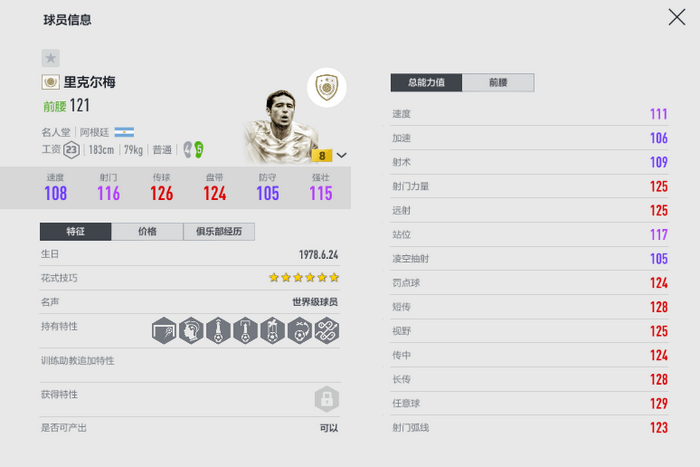Toggle stats view to 总能力值
Image resolution: width=700 pixels, height=467 pixels.
(426, 83)
